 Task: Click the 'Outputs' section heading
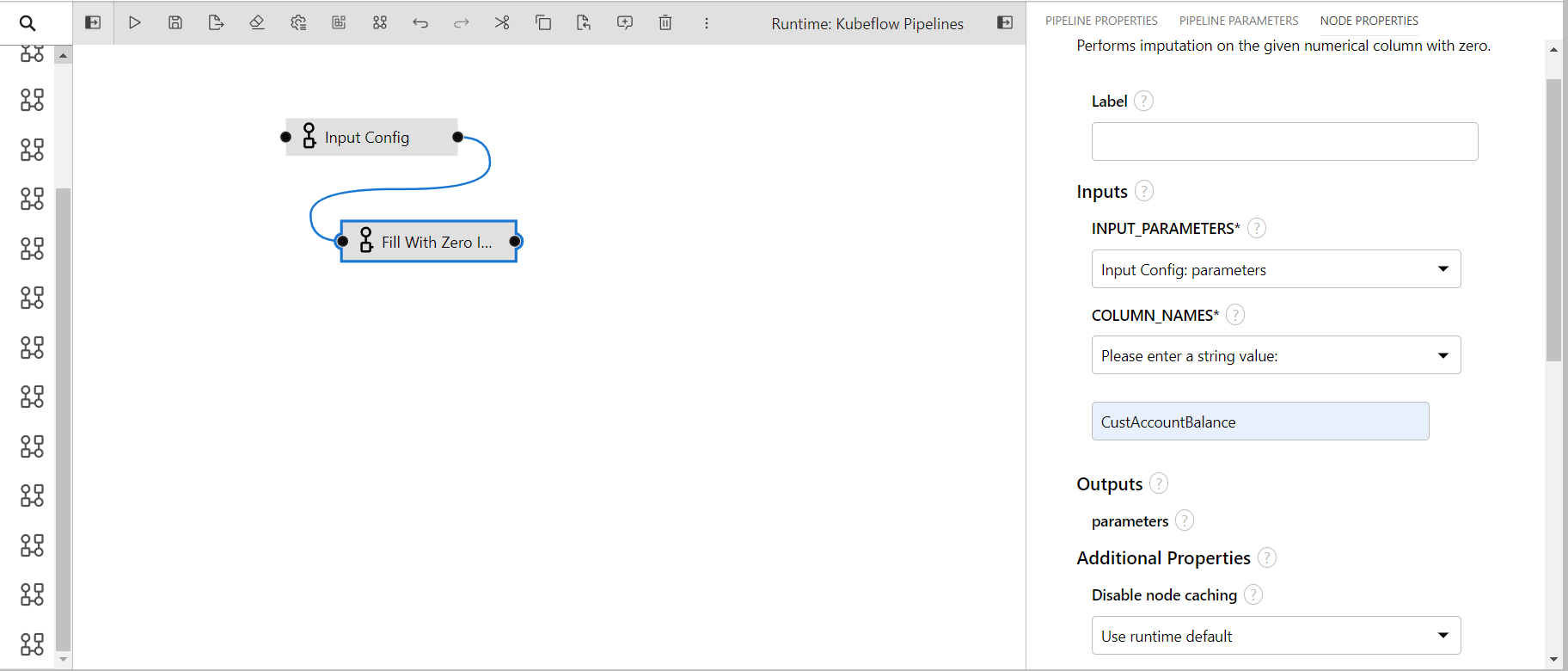coord(1109,483)
